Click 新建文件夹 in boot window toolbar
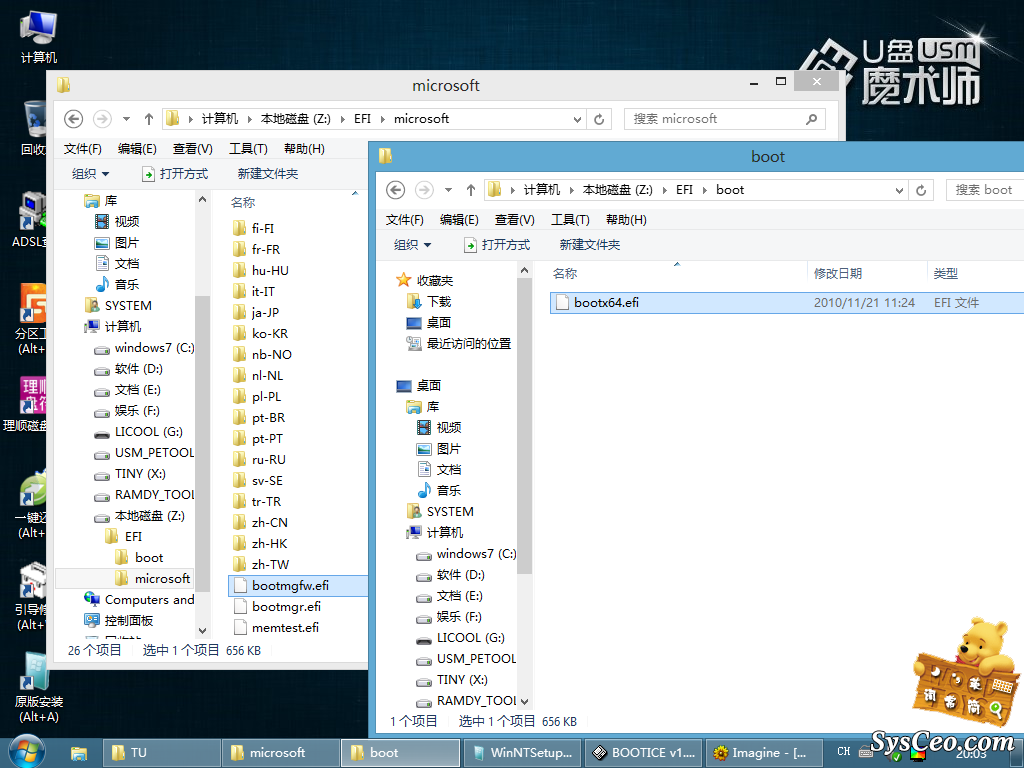This screenshot has height=768, width=1024. coord(590,245)
